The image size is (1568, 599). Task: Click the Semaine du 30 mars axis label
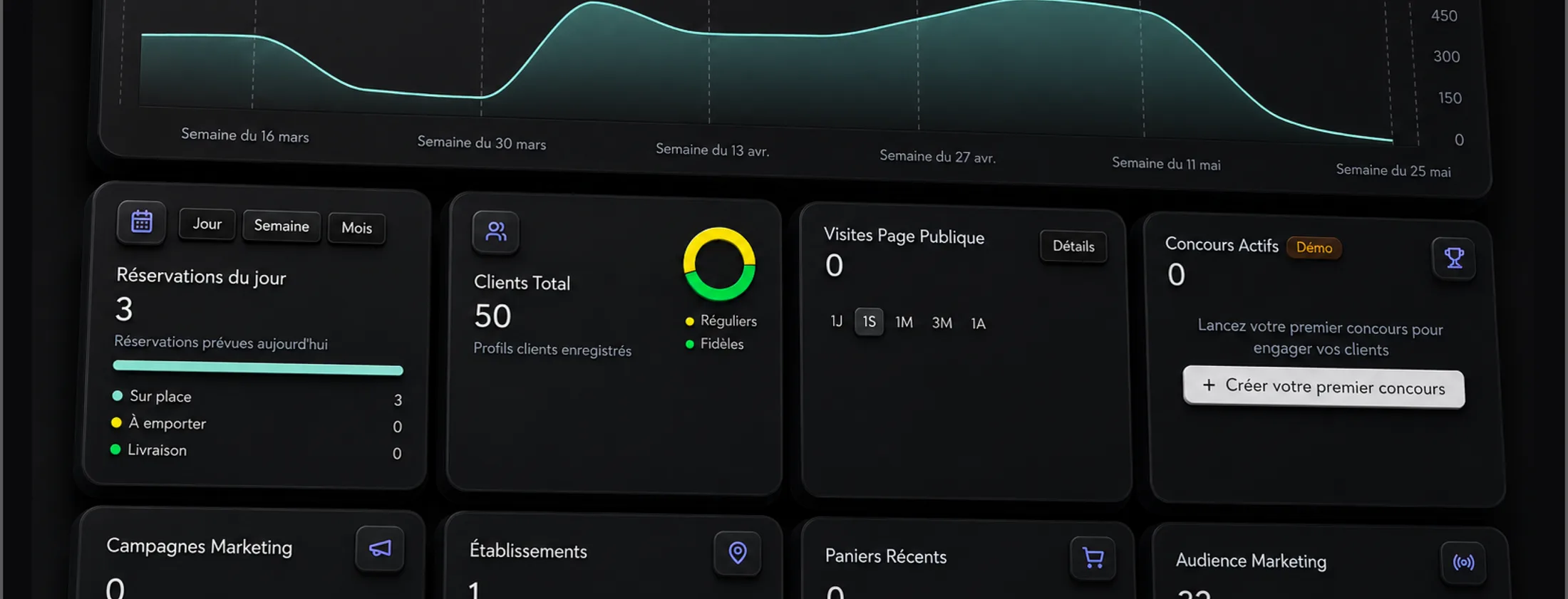[482, 142]
